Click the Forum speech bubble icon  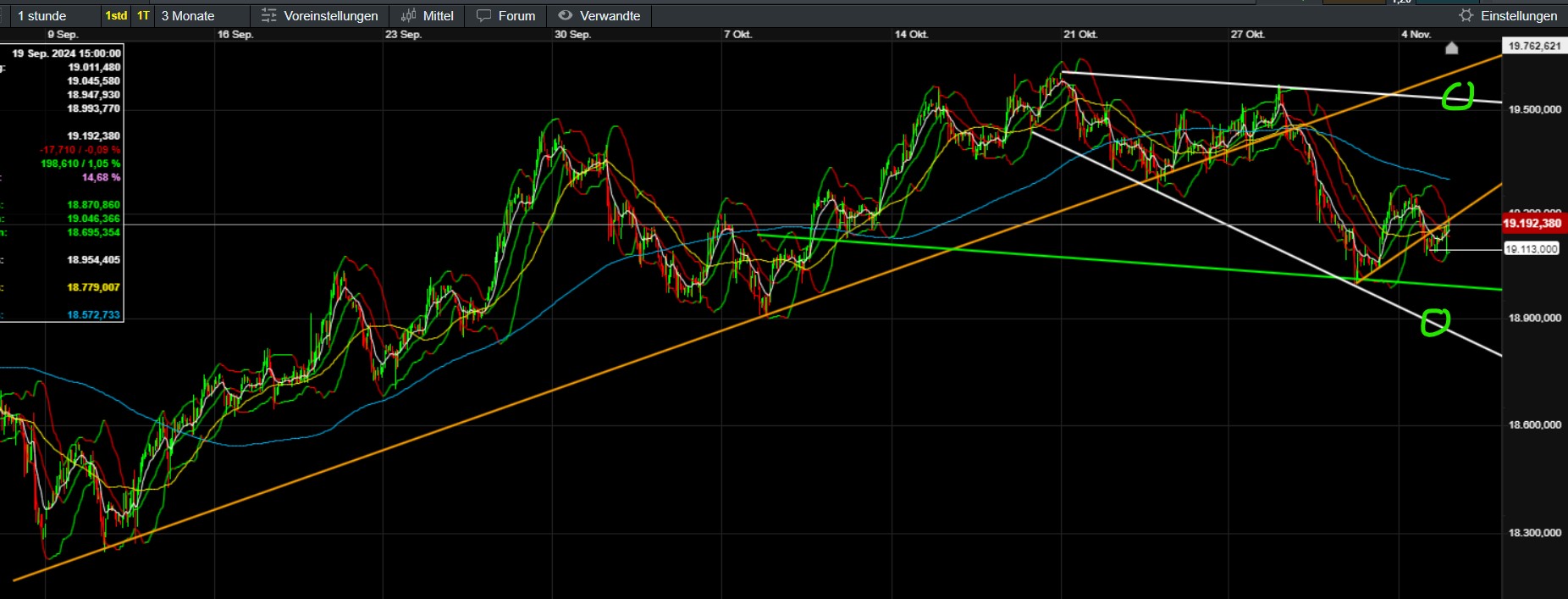[483, 16]
